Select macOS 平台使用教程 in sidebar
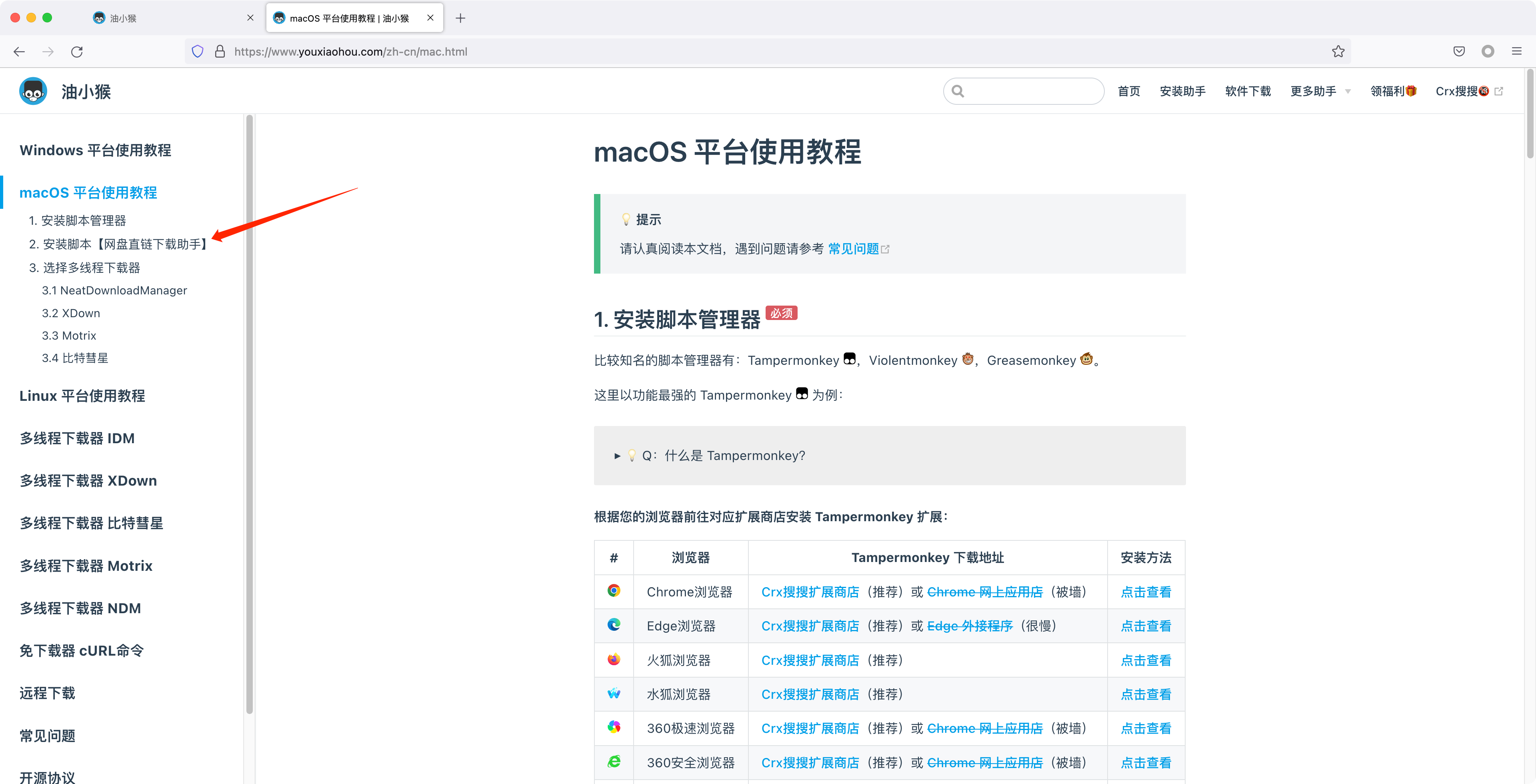The image size is (1536, 784). click(x=88, y=192)
